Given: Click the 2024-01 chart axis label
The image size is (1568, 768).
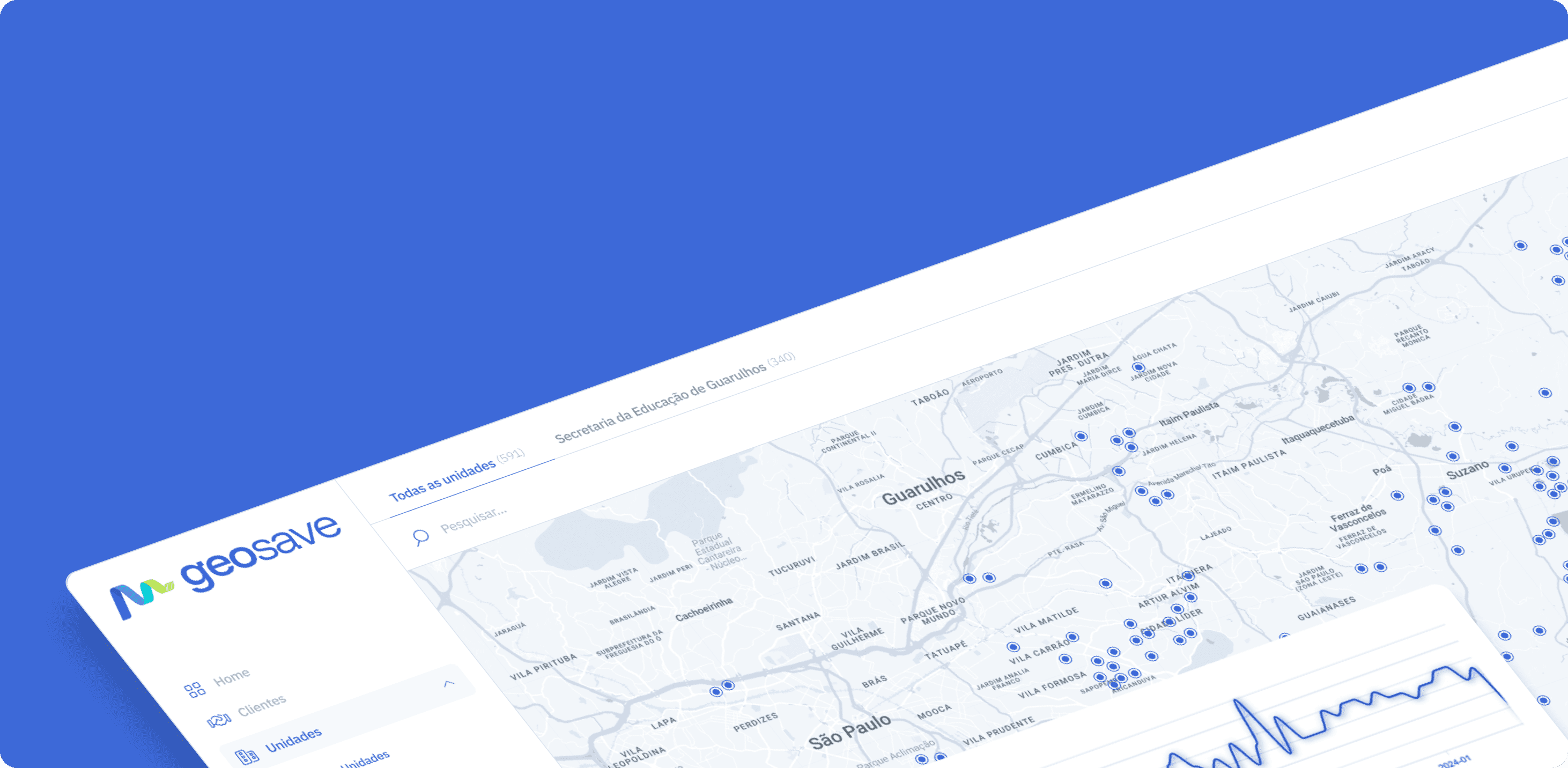Looking at the screenshot, I should point(1454,762).
